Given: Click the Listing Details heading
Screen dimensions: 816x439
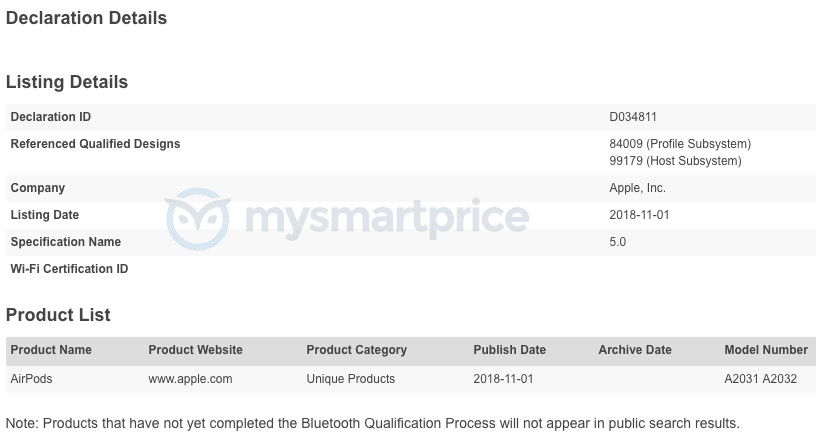Looking at the screenshot, I should click(67, 82).
